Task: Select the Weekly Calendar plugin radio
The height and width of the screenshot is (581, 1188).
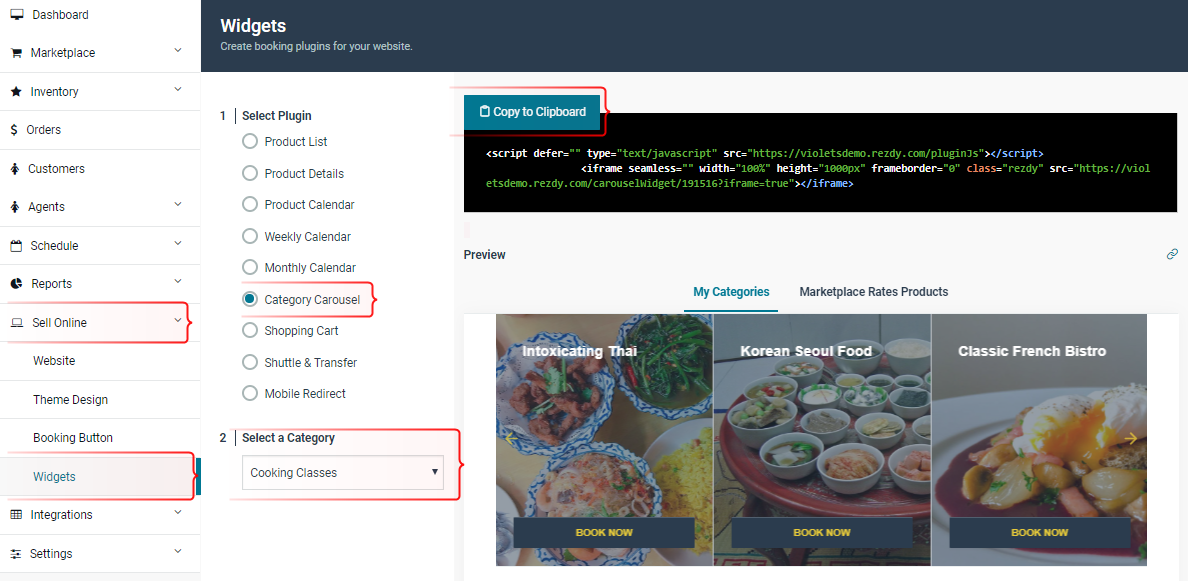Action: (250, 236)
